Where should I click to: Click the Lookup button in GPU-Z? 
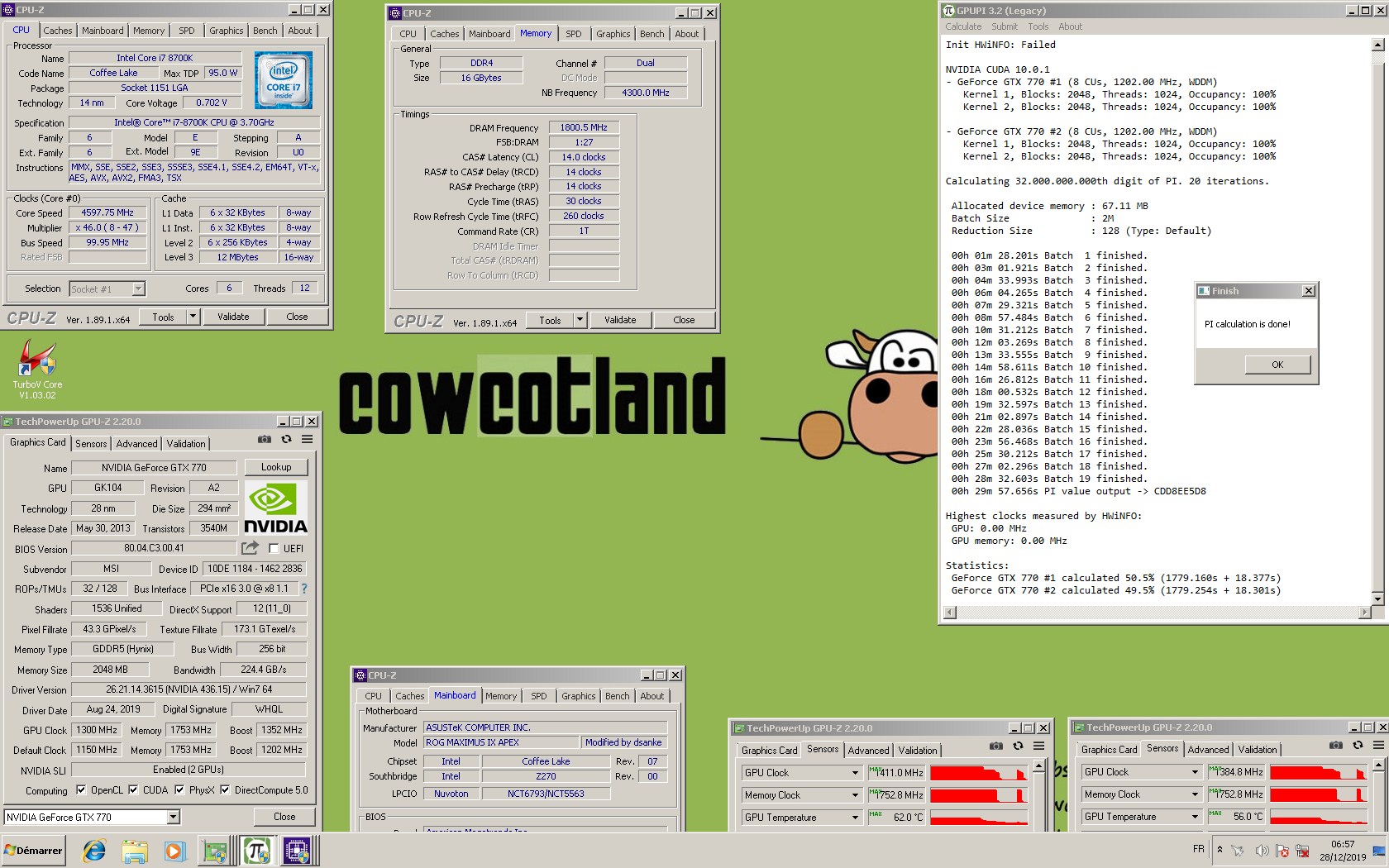click(276, 467)
